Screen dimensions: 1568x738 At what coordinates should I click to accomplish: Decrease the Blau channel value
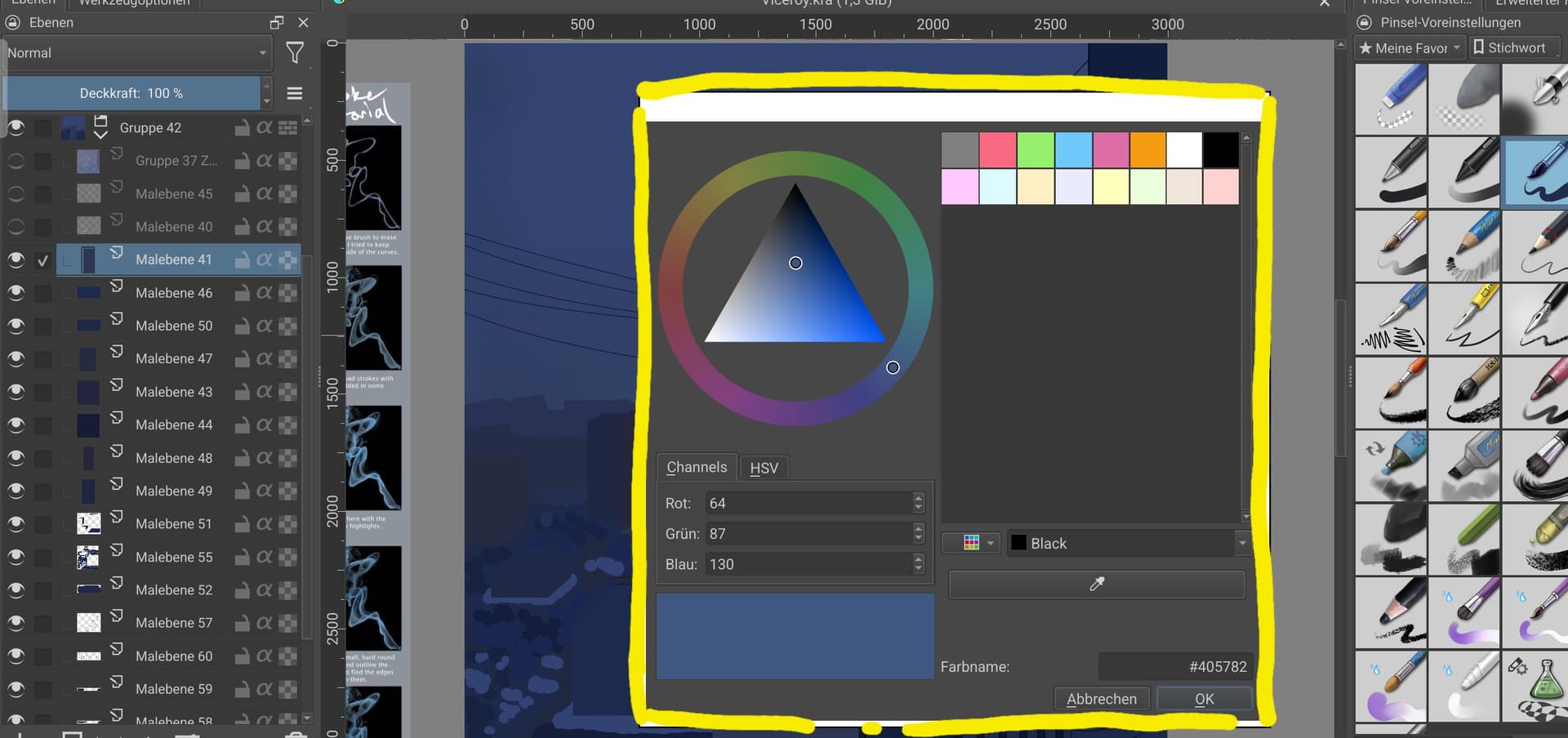[919, 569]
